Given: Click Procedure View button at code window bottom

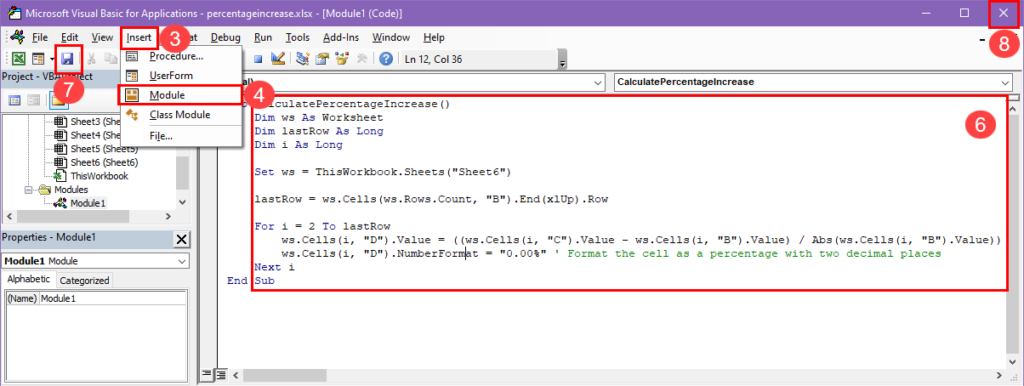Looking at the screenshot, I should click(206, 374).
